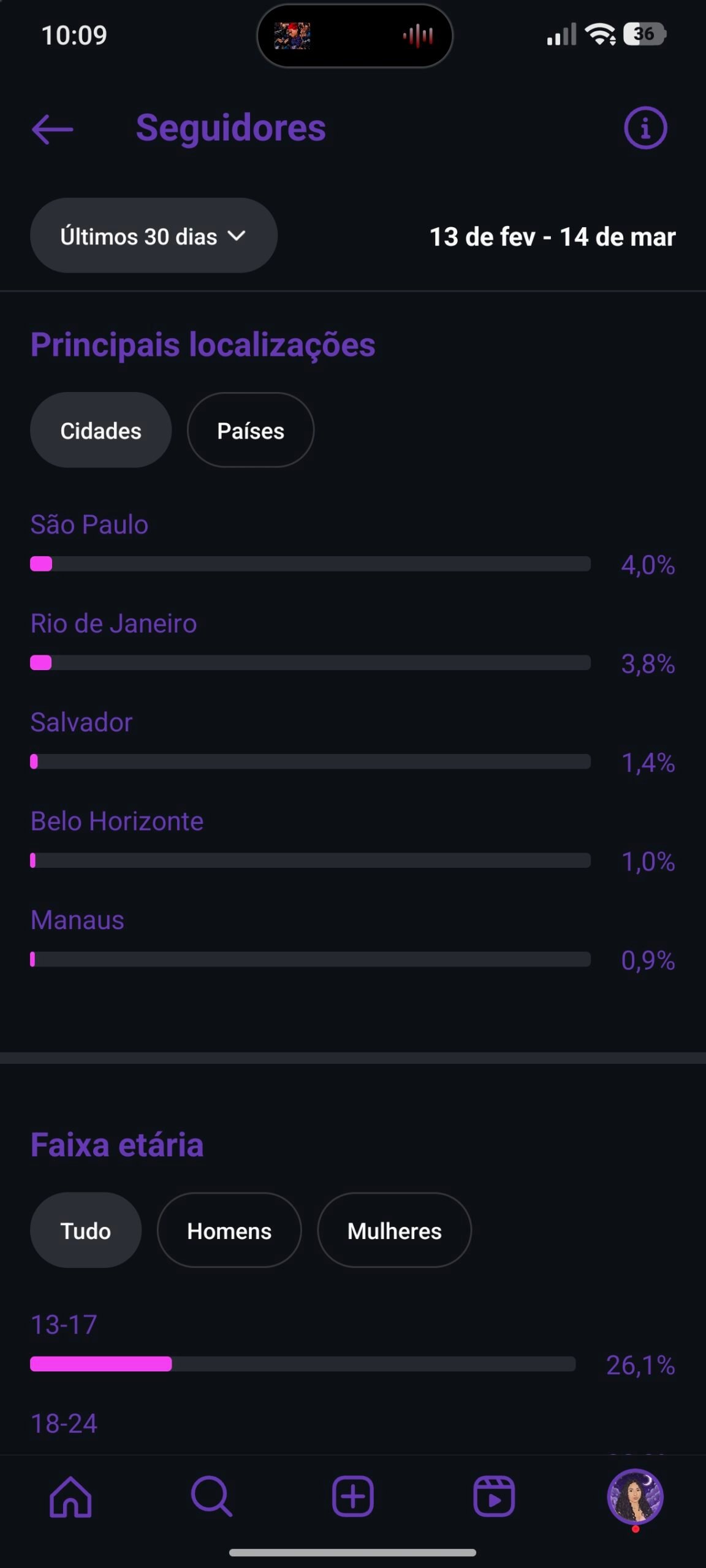Open the Reels icon
This screenshot has height=1568, width=706.
click(494, 1497)
